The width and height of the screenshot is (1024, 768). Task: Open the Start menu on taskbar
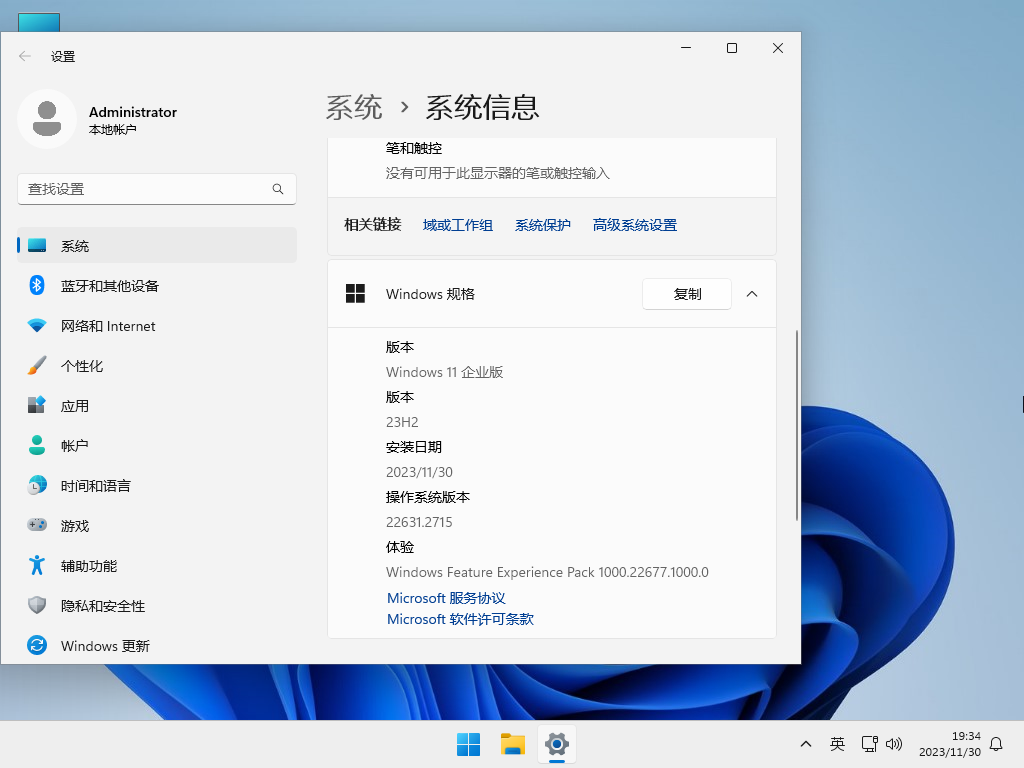click(x=467, y=744)
